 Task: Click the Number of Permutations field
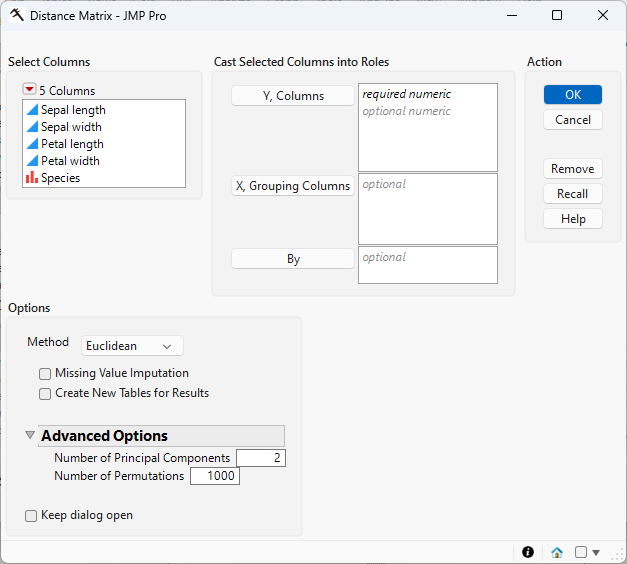214,476
